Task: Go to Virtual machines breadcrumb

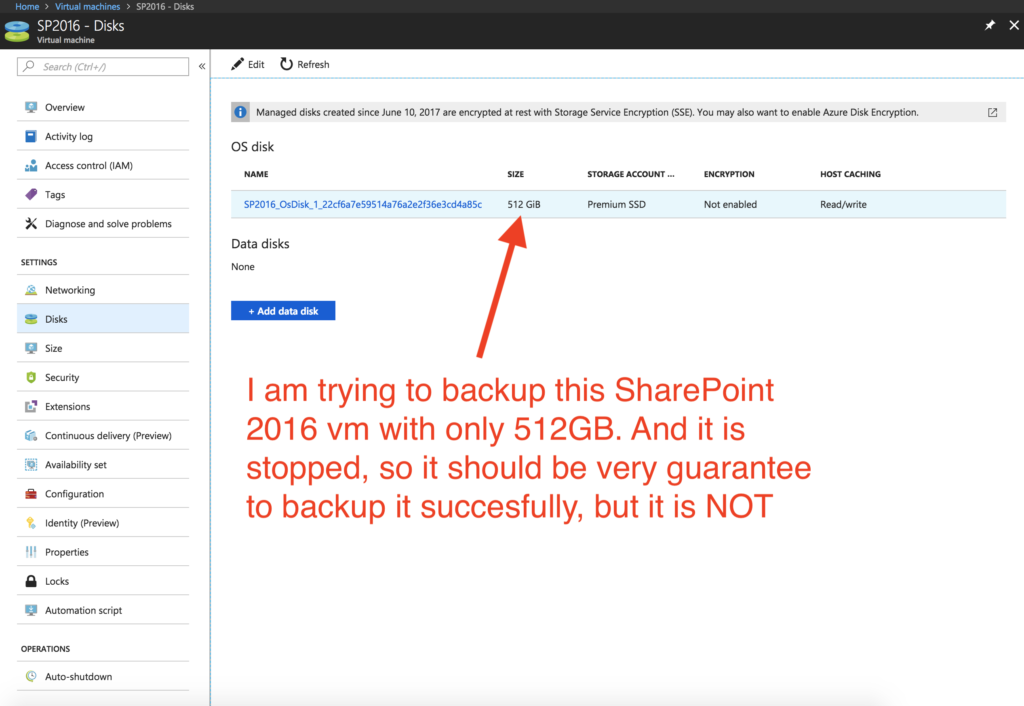Action: (88, 7)
